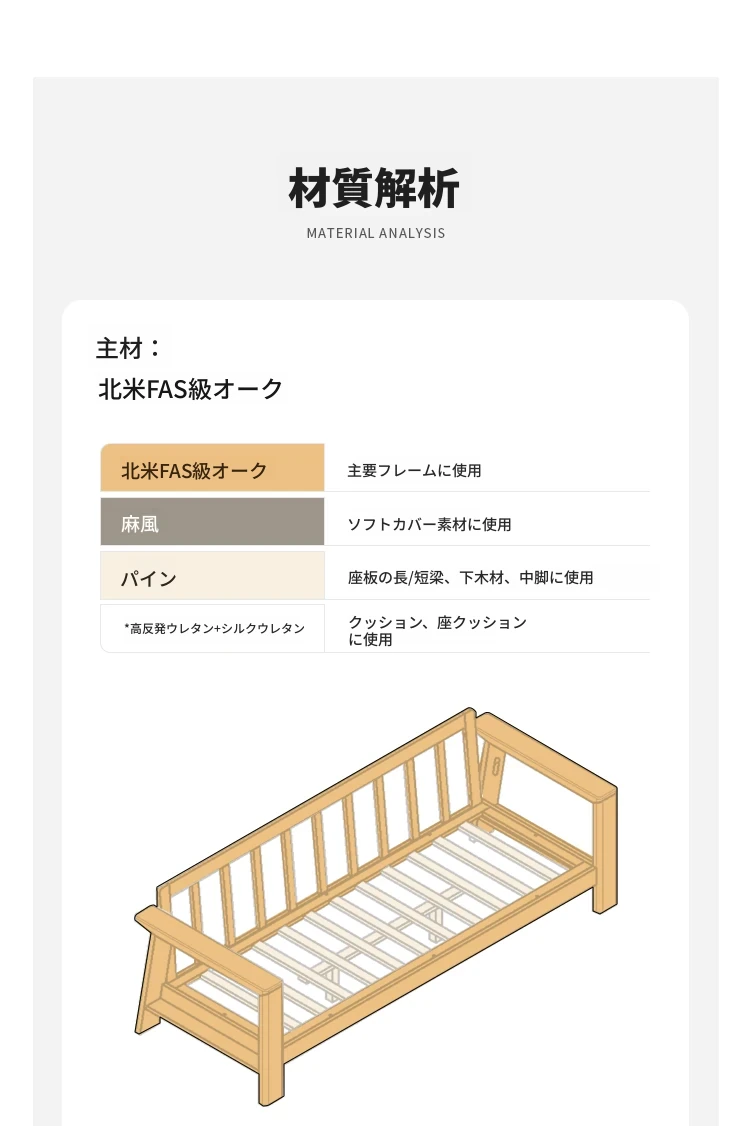
Task: Select the 主材： label
Action: coord(129,348)
